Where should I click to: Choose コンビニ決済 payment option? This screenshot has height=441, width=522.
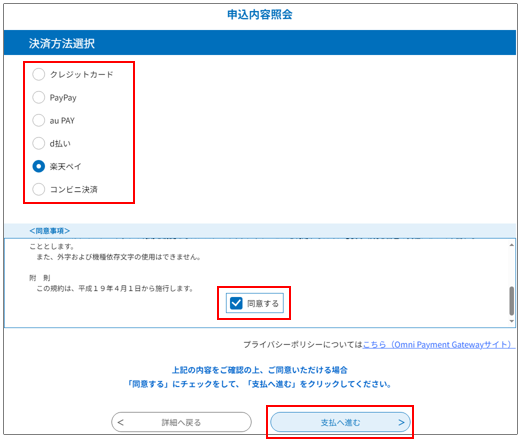(39, 189)
